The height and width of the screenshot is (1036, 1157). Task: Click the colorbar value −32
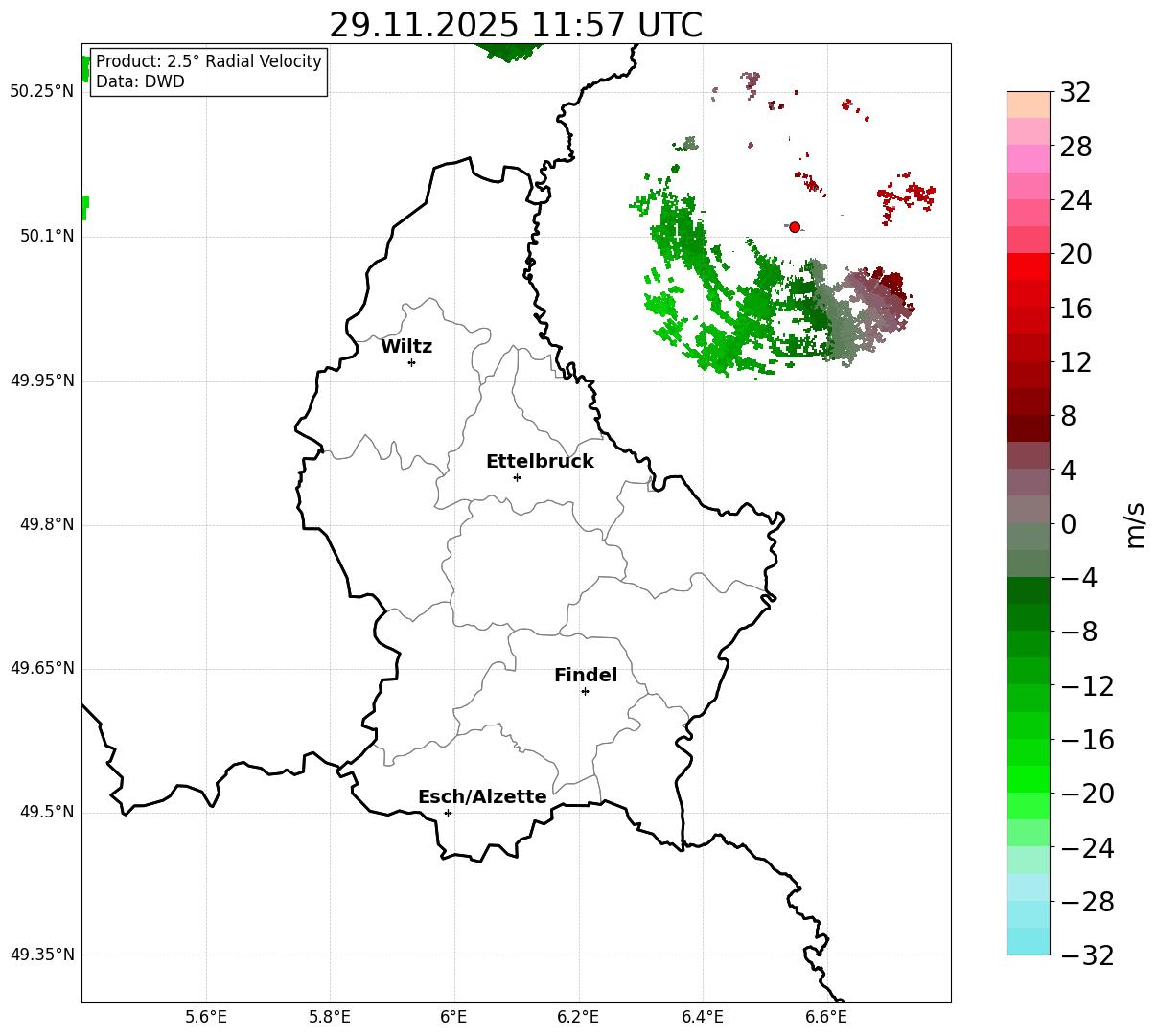pyautogui.click(x=1087, y=955)
